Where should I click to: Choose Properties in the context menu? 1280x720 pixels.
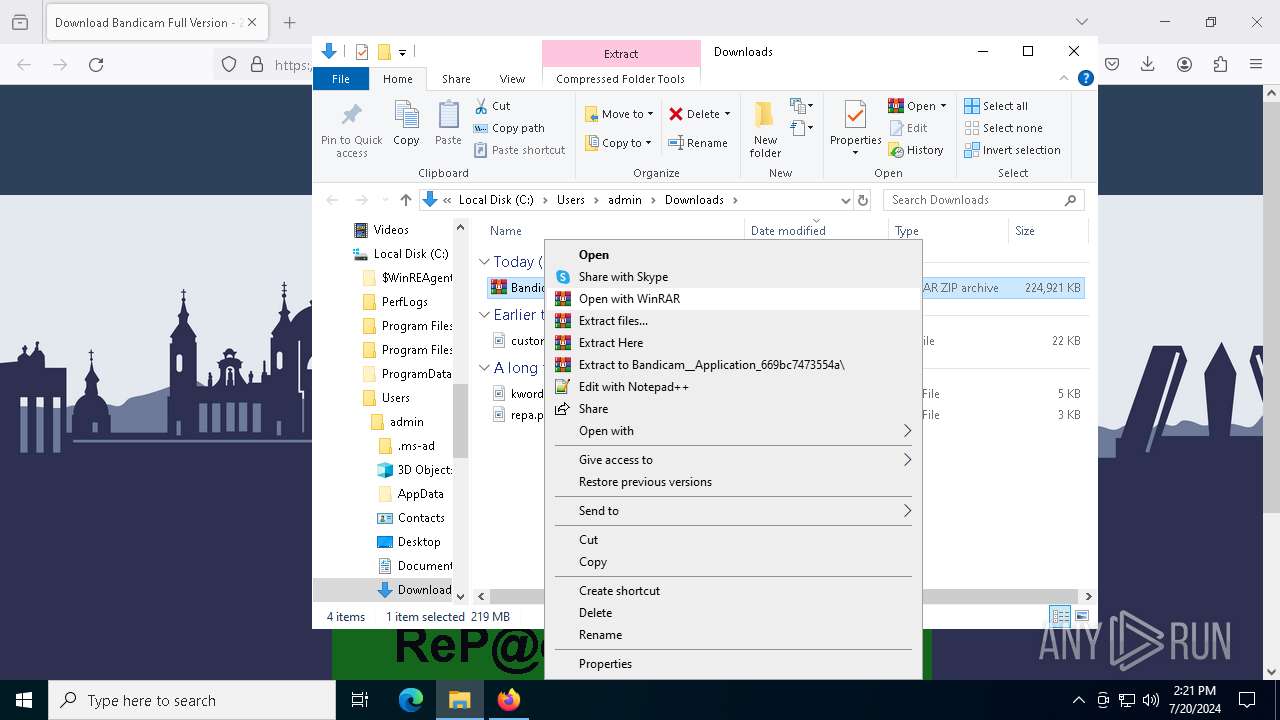[735, 664]
